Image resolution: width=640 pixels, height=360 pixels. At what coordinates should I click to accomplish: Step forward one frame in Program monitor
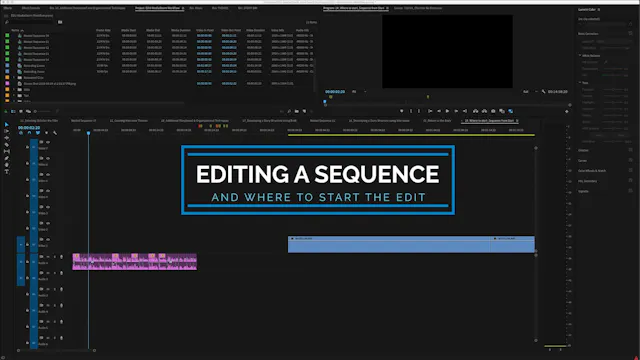pyautogui.click(x=456, y=111)
